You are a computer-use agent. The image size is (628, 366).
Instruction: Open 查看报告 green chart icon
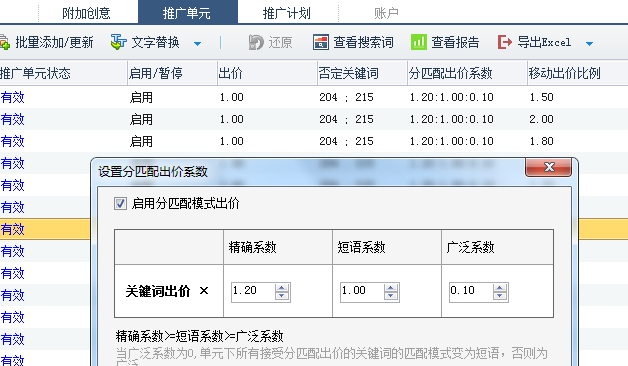click(419, 42)
